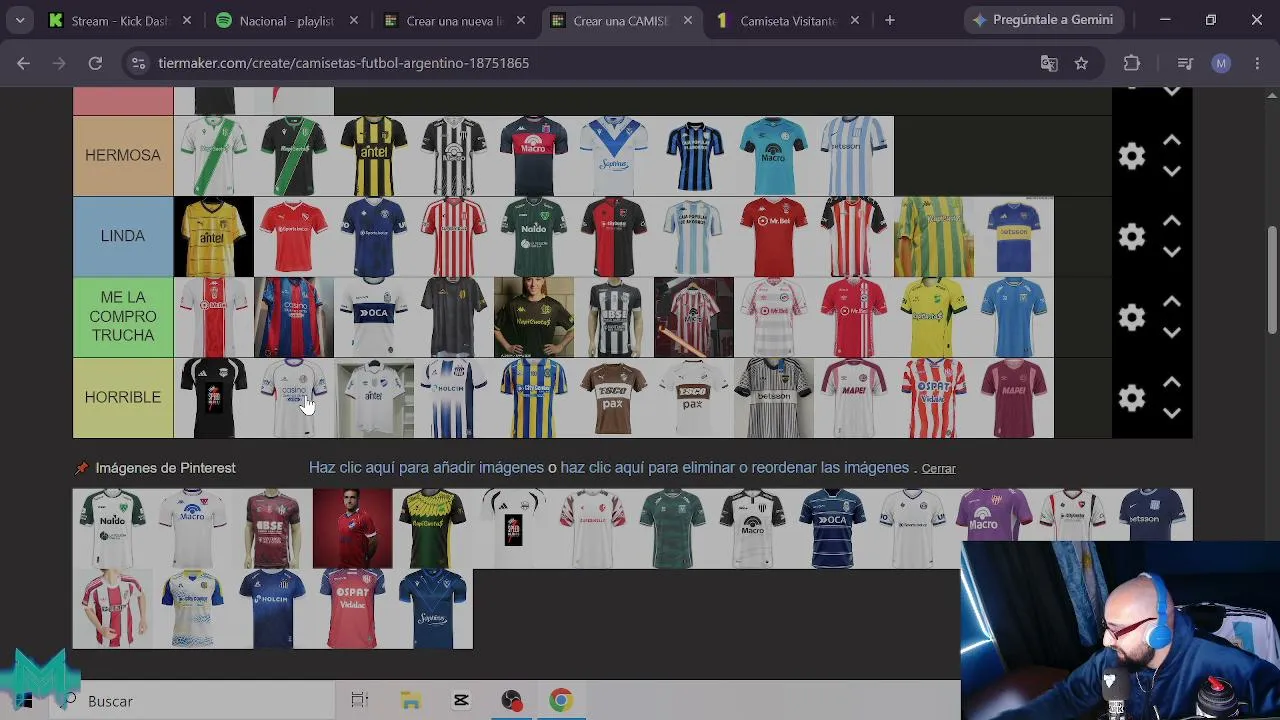Screen dimensions: 1280x720
Task: Move LINDA tier up with arrow
Action: tap(1172, 222)
